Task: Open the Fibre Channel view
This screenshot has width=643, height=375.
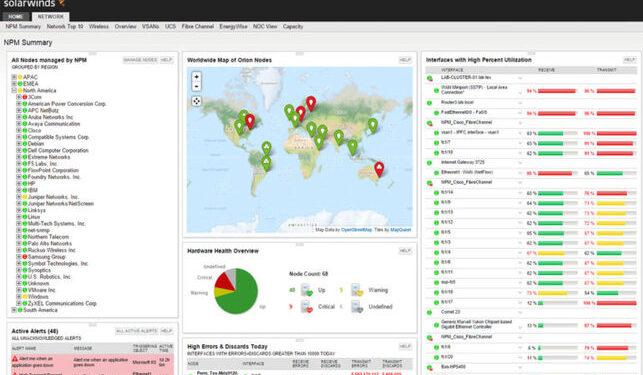Action: 198,27
